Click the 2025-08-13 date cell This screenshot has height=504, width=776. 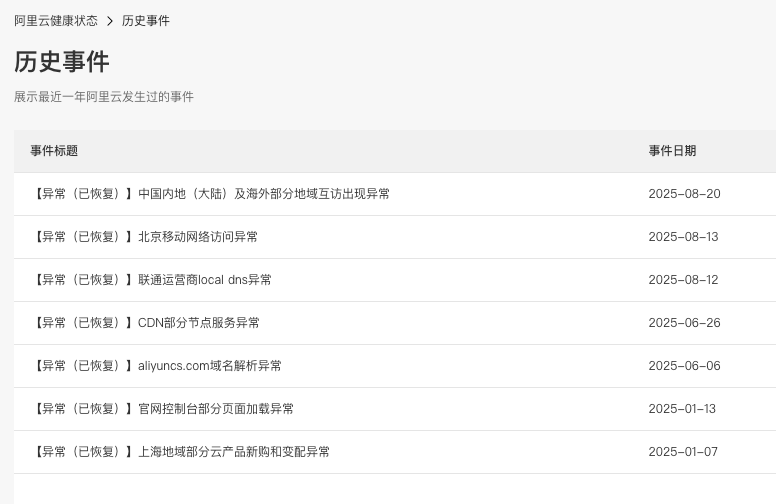683,237
